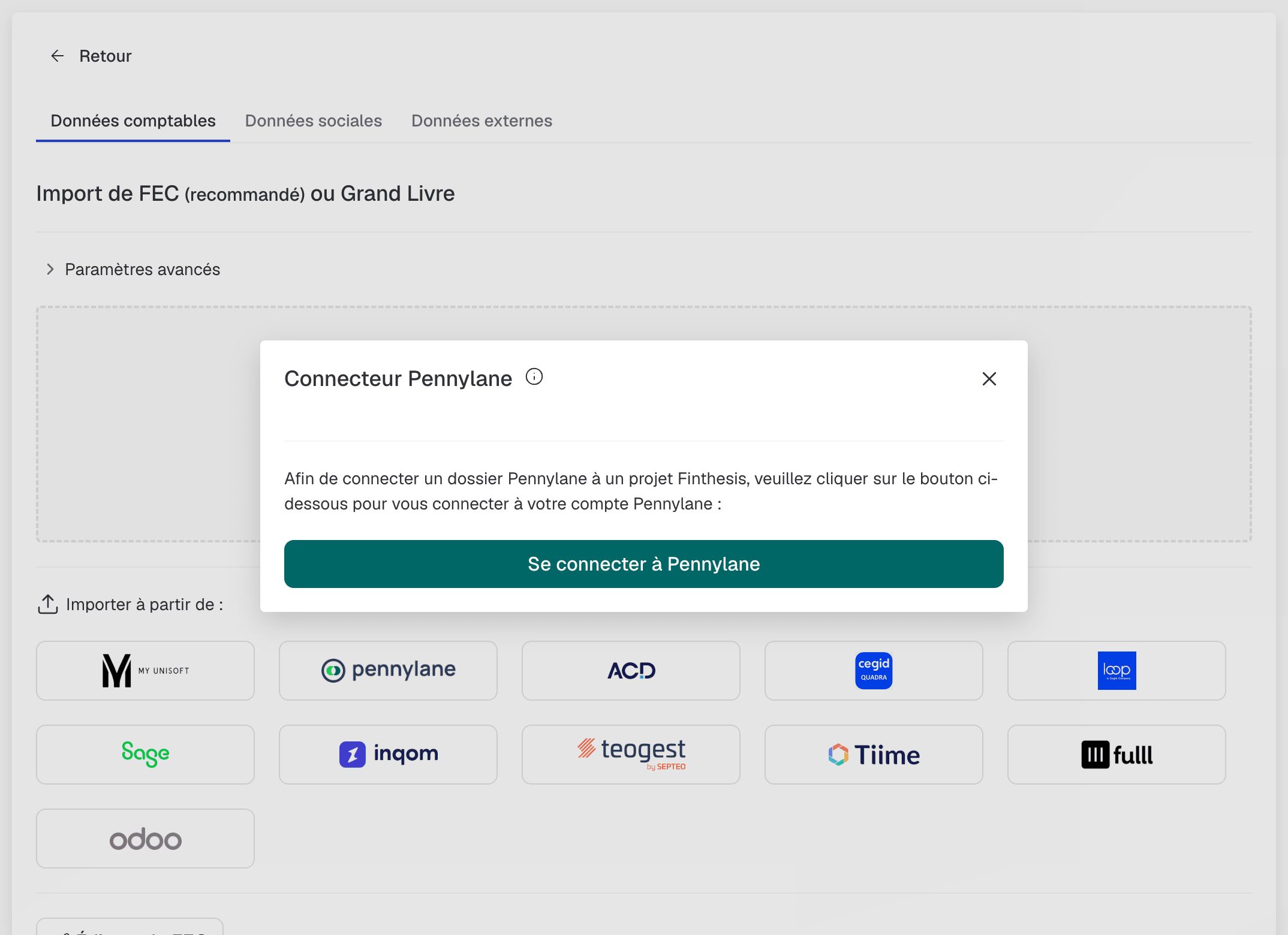Switch to the Données comptables tab
This screenshot has width=1288, height=935.
tap(133, 121)
